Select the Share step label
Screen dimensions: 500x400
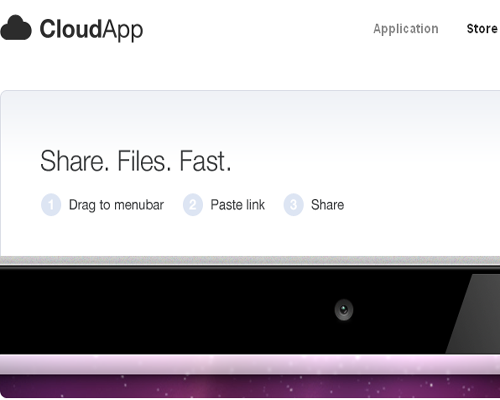pyautogui.click(x=327, y=205)
